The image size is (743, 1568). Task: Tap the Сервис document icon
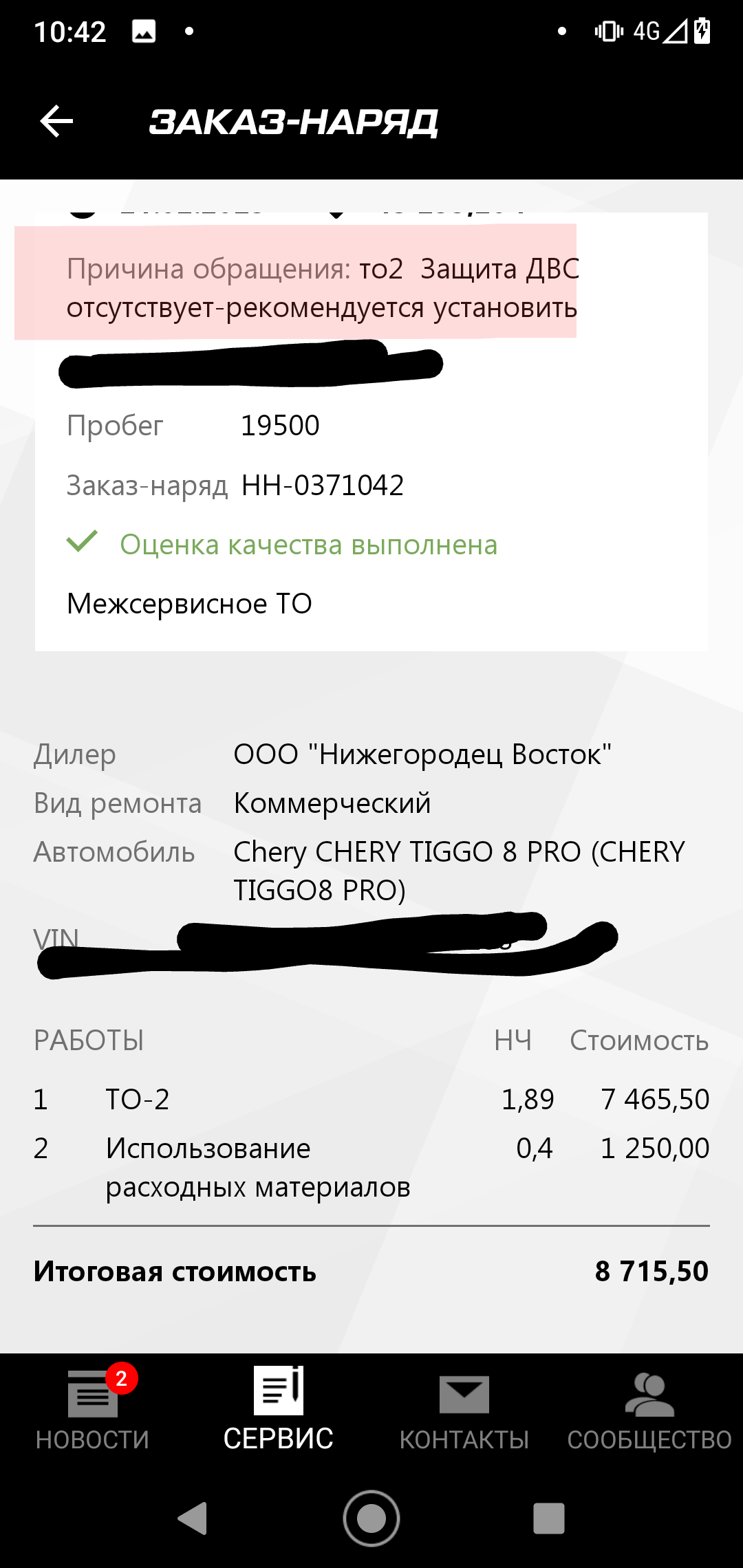(279, 1391)
